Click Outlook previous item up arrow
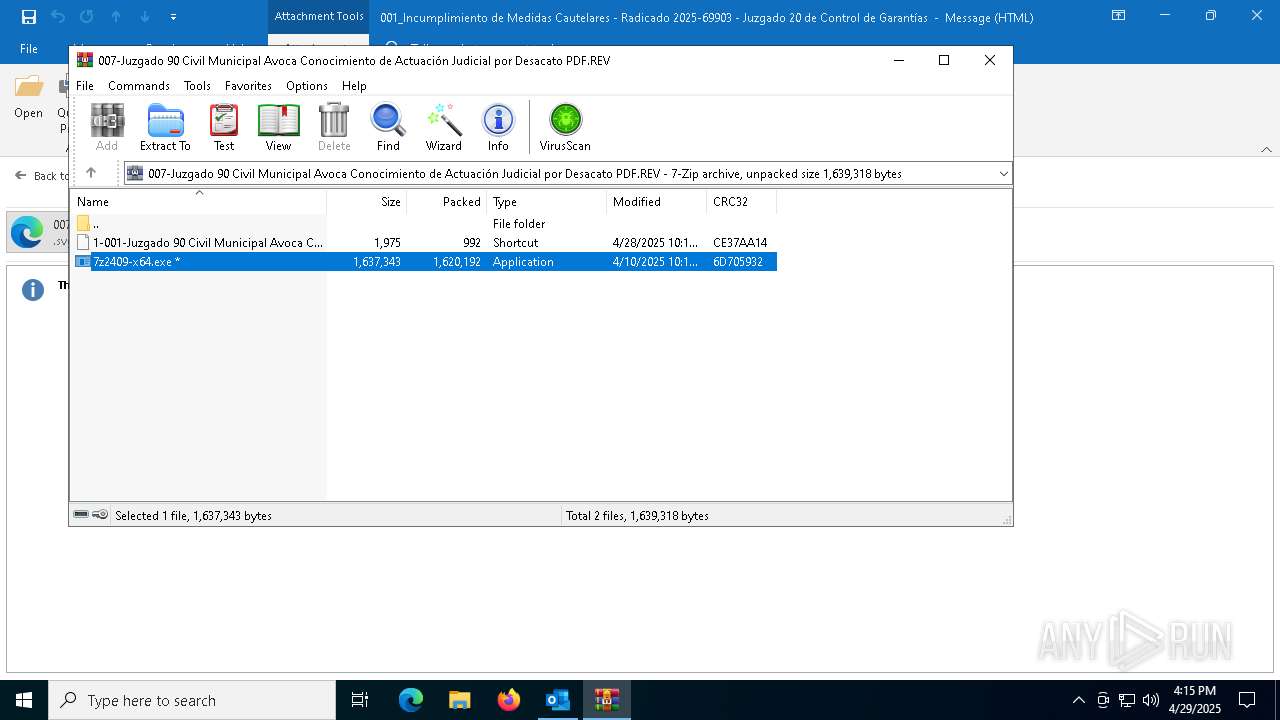This screenshot has width=1280, height=720. point(116,17)
